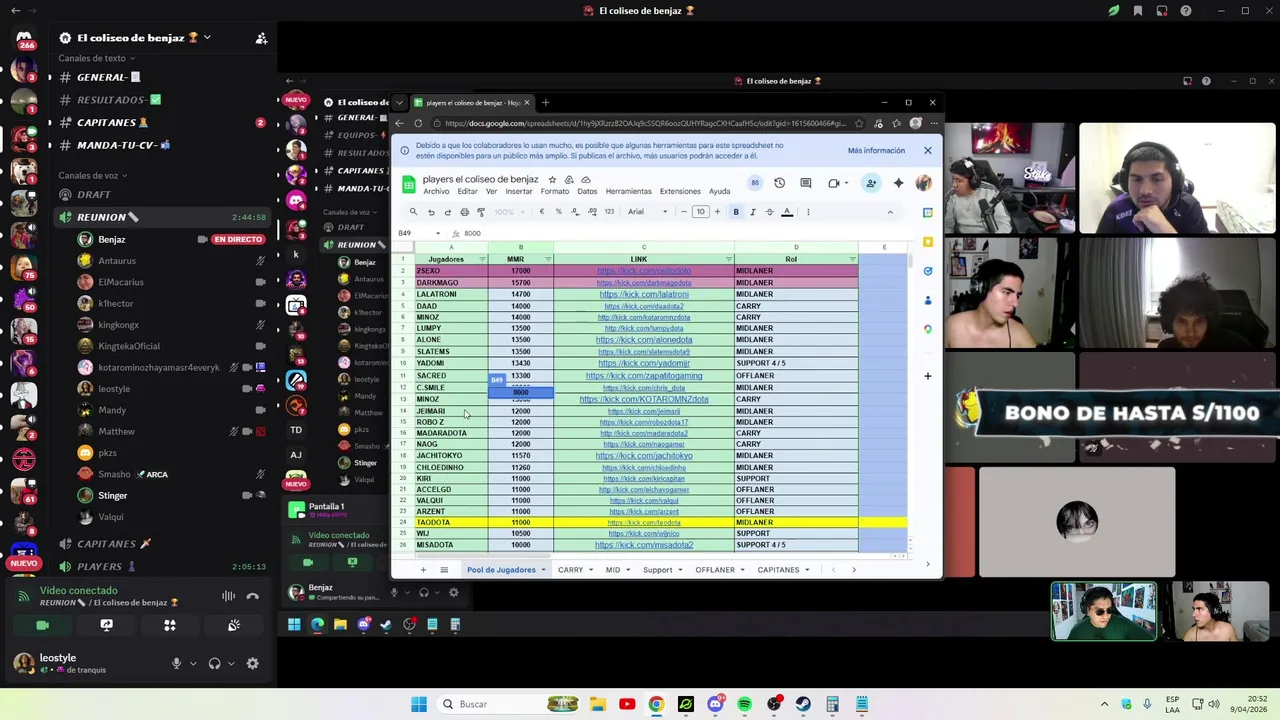The image size is (1280, 720).
Task: Open the text color picker
Action: (787, 212)
